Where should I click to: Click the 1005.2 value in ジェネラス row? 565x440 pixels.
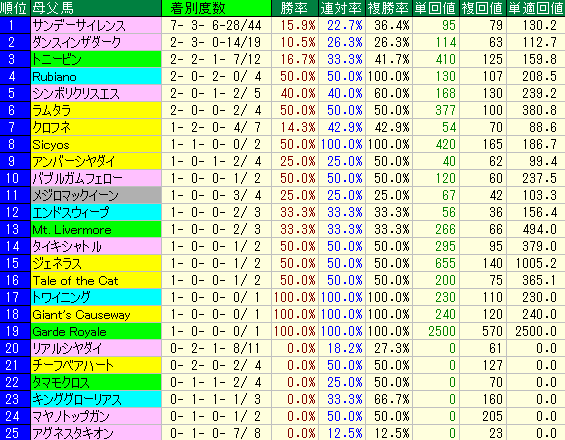(536, 263)
